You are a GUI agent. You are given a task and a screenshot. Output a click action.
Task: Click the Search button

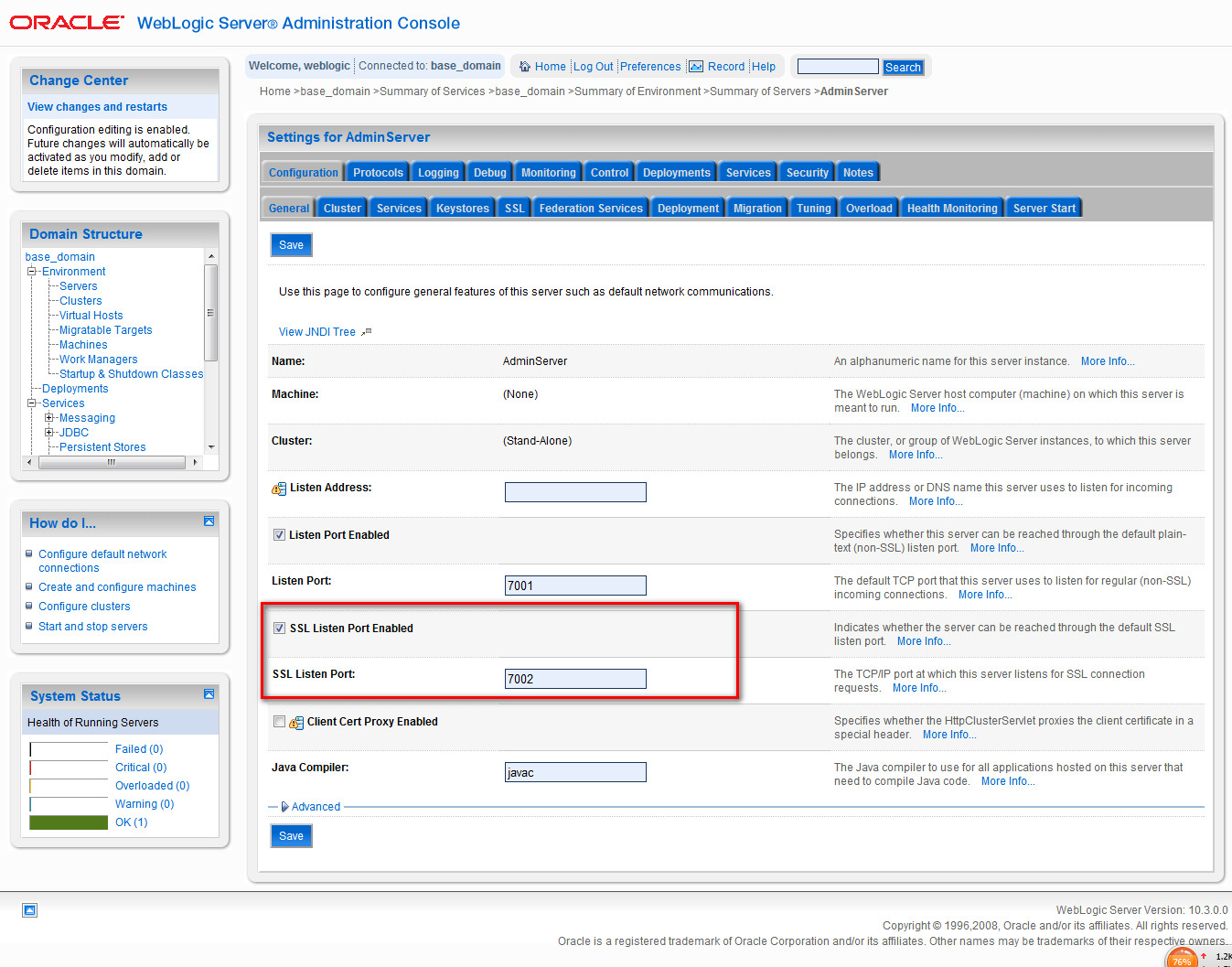coord(903,68)
